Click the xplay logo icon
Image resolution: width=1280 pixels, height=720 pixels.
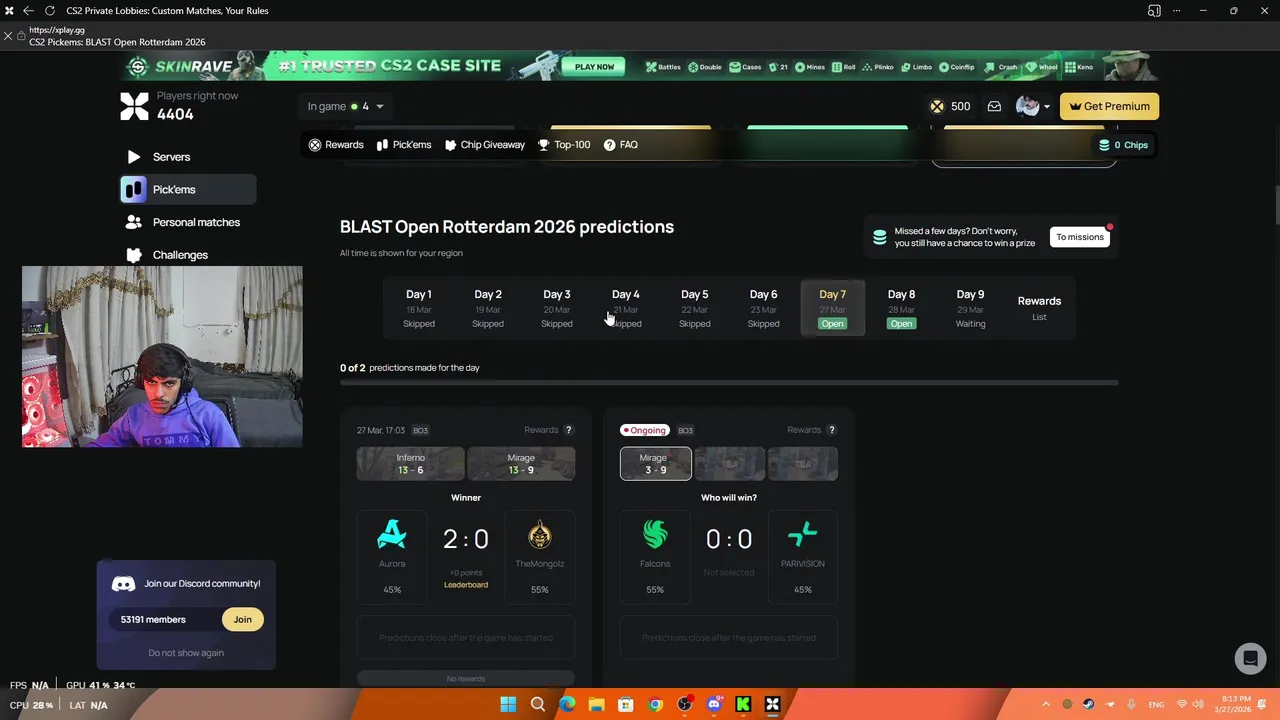[134, 106]
